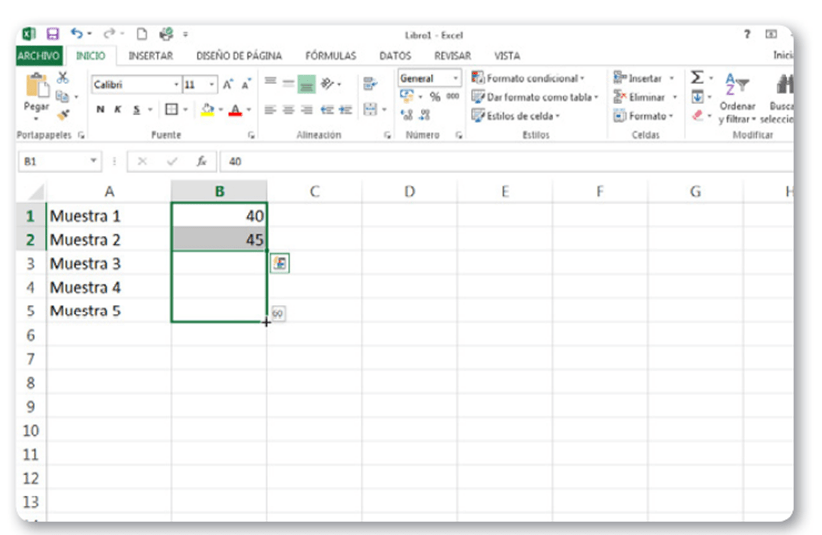Screen dimensions: 822x535
Task: Toggle underline (S) formatting
Action: coord(135,110)
